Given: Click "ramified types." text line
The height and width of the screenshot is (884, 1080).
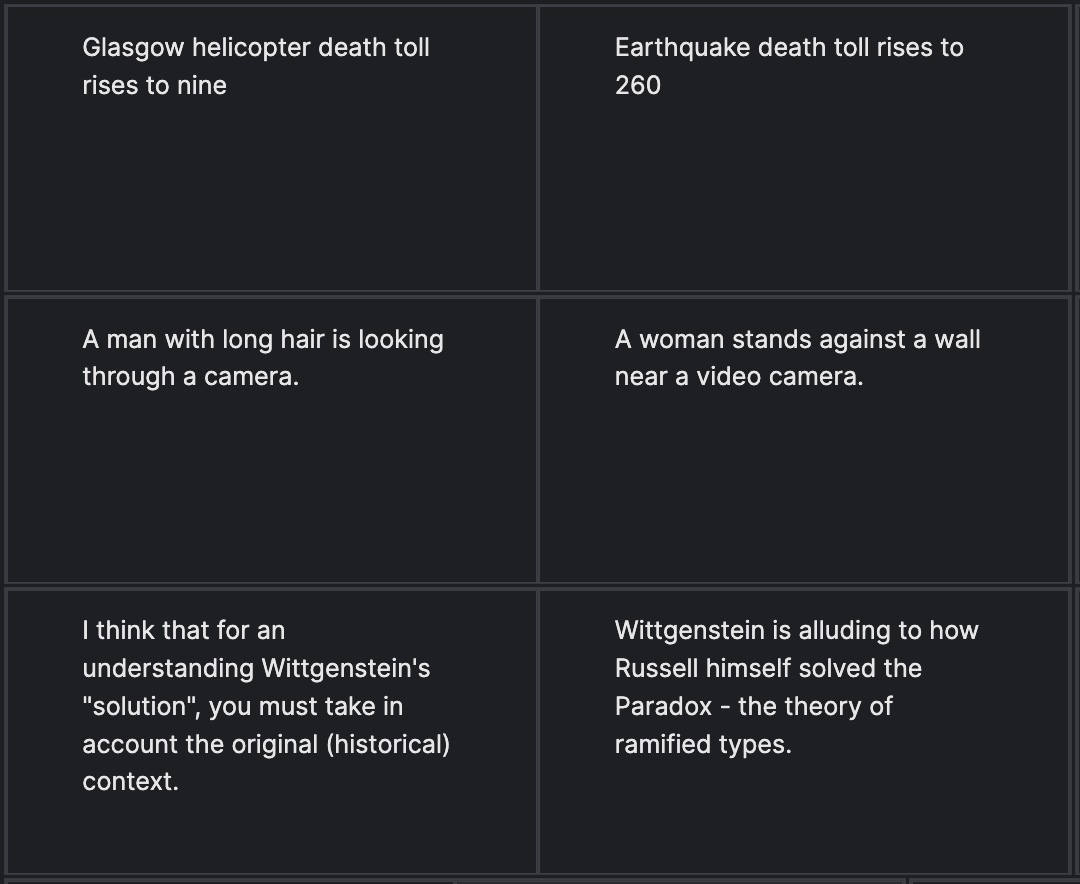Looking at the screenshot, I should 702,745.
